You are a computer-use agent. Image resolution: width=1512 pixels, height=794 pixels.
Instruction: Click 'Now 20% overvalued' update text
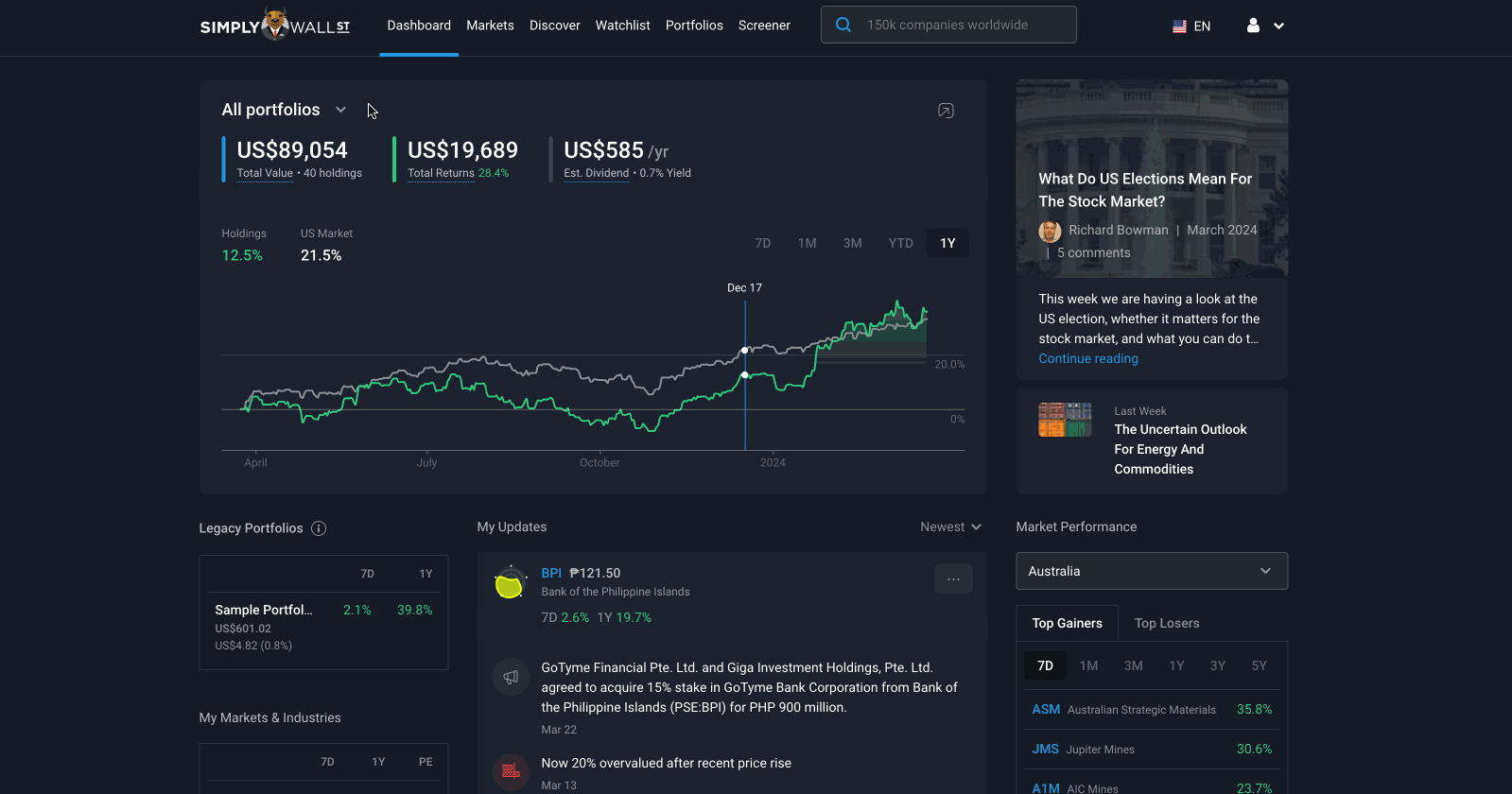pos(666,763)
